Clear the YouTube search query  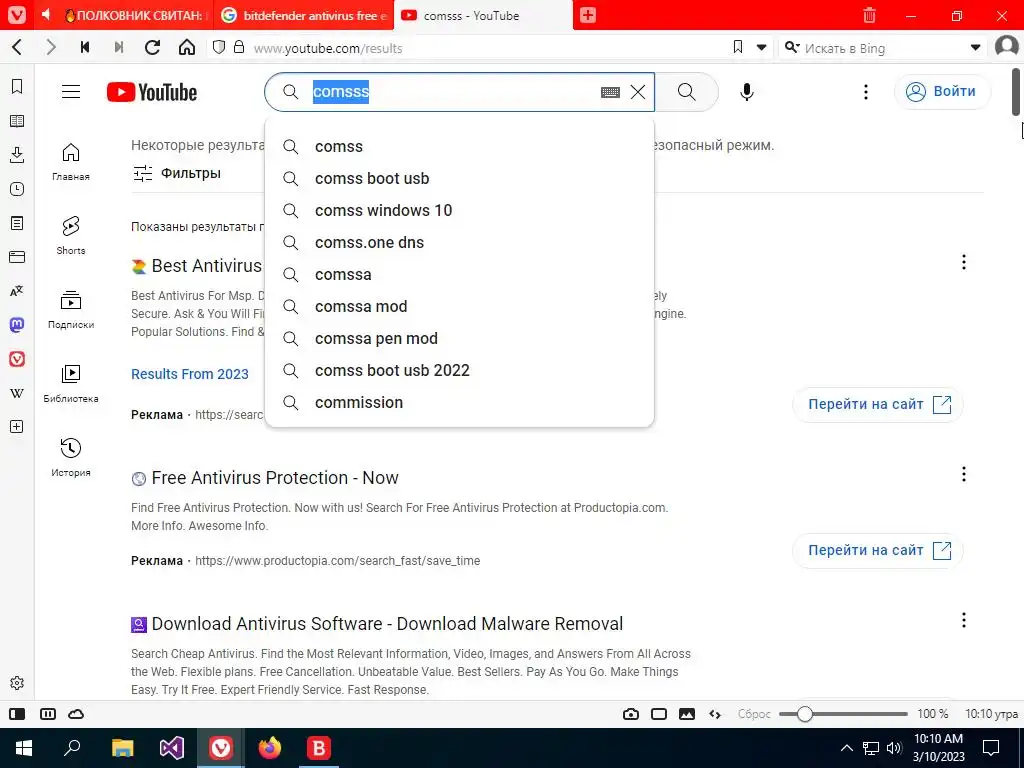click(638, 92)
